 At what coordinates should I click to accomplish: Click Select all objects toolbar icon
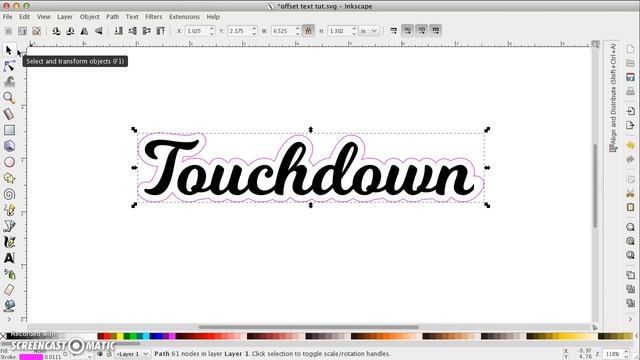8,31
